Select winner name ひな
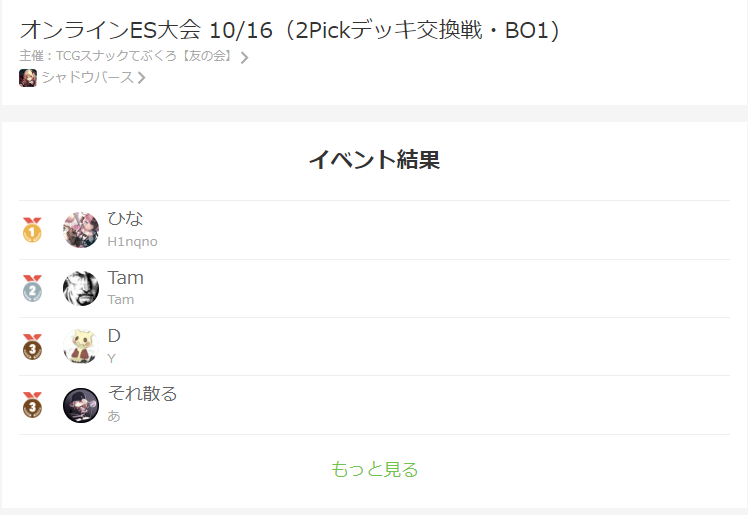This screenshot has height=515, width=748. click(x=125, y=218)
